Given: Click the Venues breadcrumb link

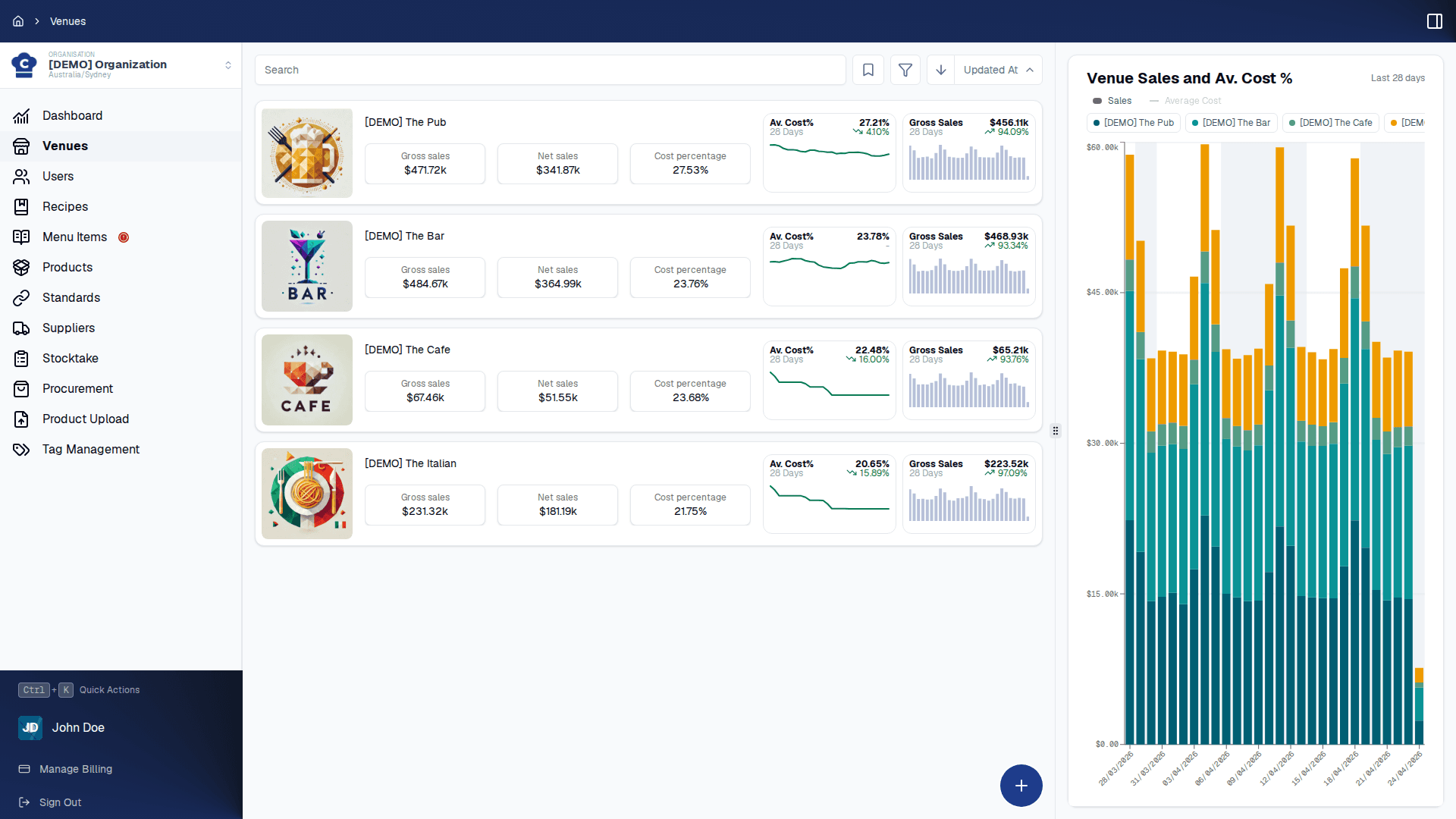Looking at the screenshot, I should click(67, 21).
